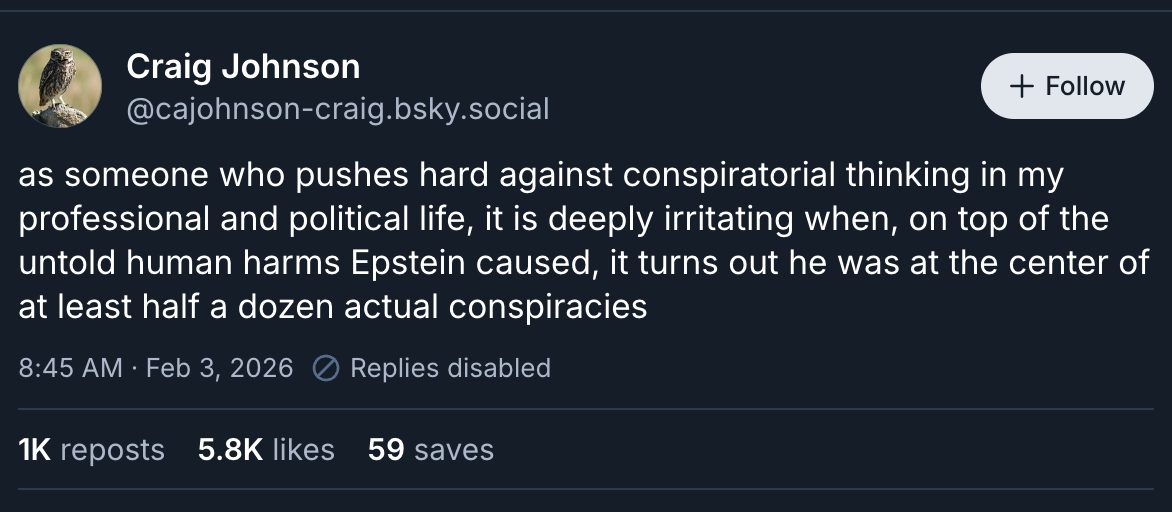Image resolution: width=1172 pixels, height=512 pixels.
Task: Click the word likes in stats row
Action: pos(303,449)
